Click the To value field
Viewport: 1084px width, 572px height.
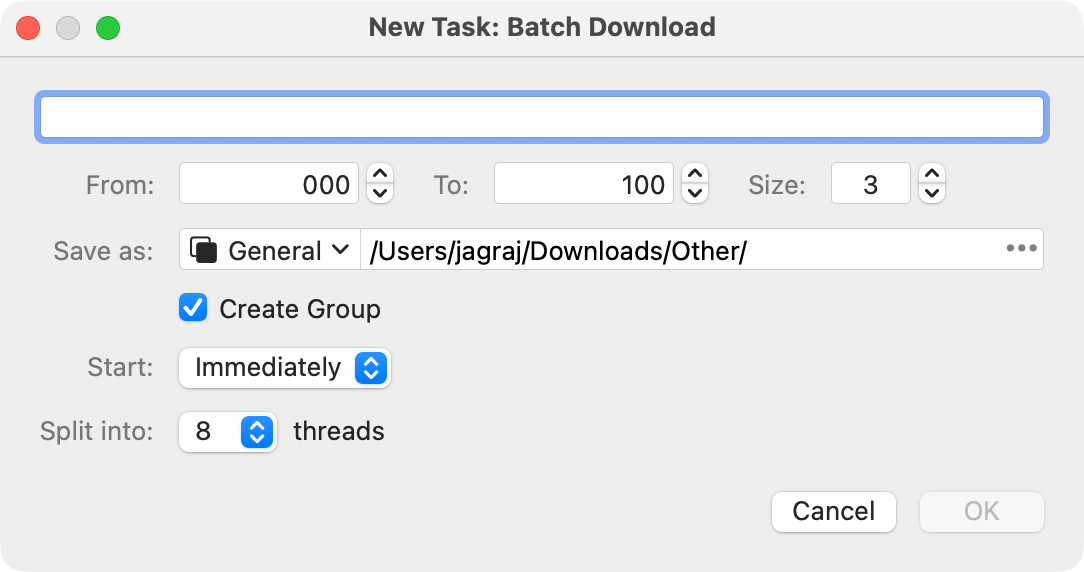click(x=583, y=184)
